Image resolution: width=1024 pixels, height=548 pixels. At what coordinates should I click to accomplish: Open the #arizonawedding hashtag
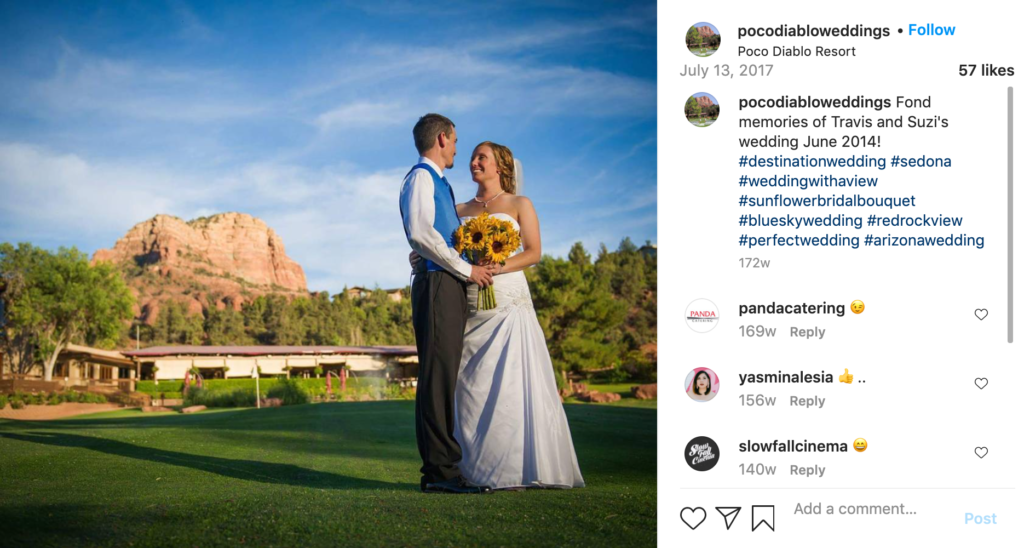coord(924,240)
